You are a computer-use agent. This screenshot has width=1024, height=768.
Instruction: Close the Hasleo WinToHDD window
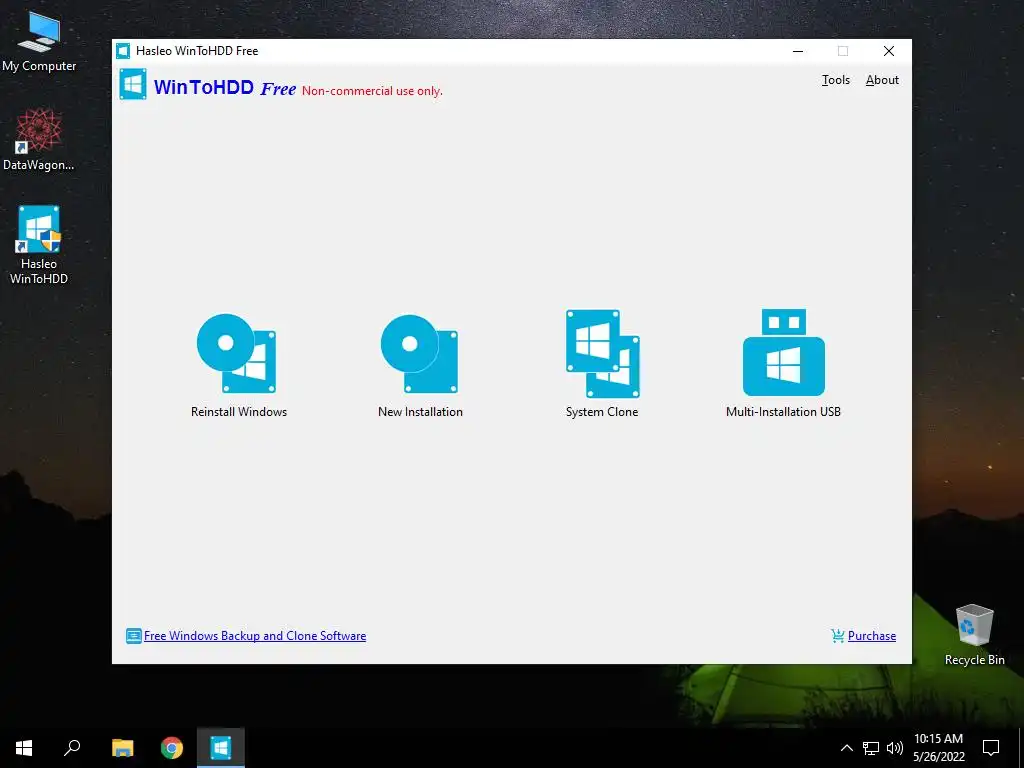click(889, 51)
